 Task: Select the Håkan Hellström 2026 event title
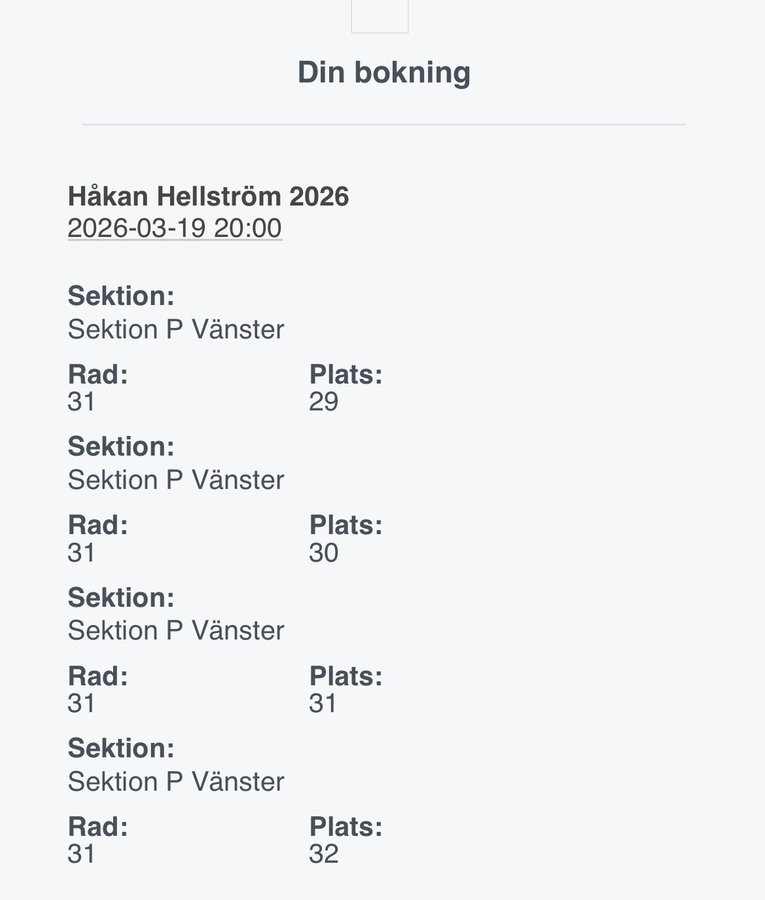(208, 196)
